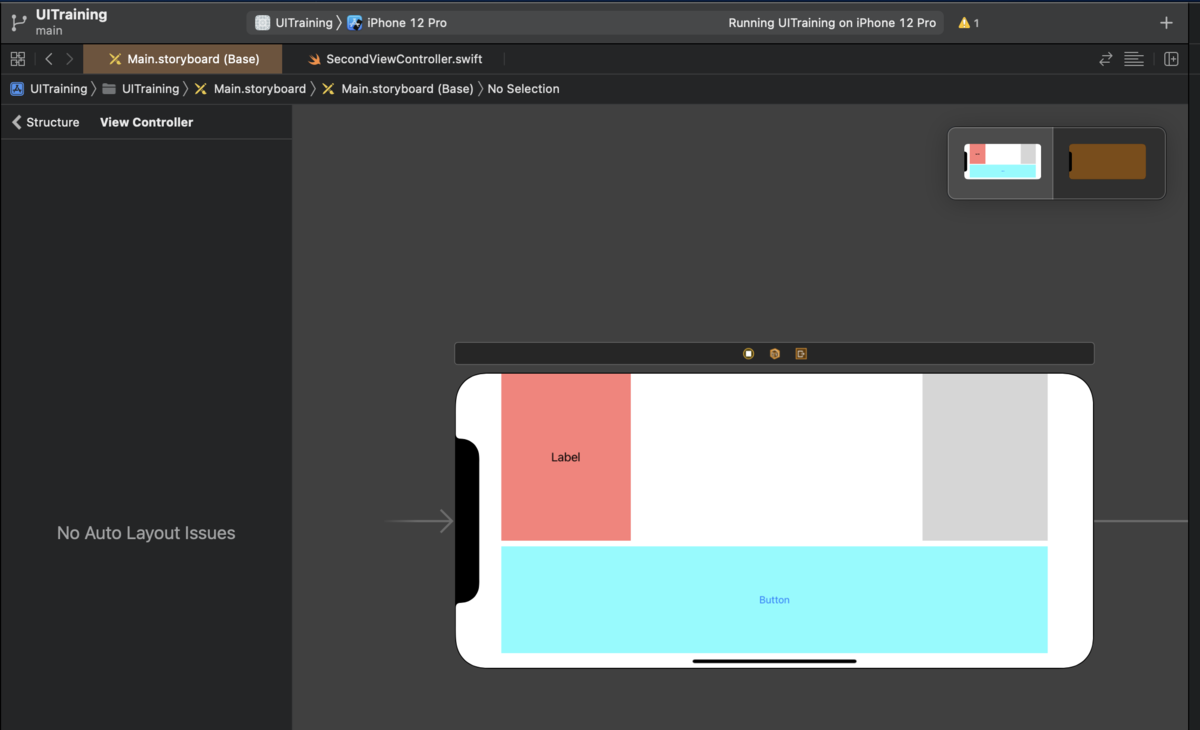
Task: Select the brown scene minimap thumbnail
Action: coord(1107,162)
